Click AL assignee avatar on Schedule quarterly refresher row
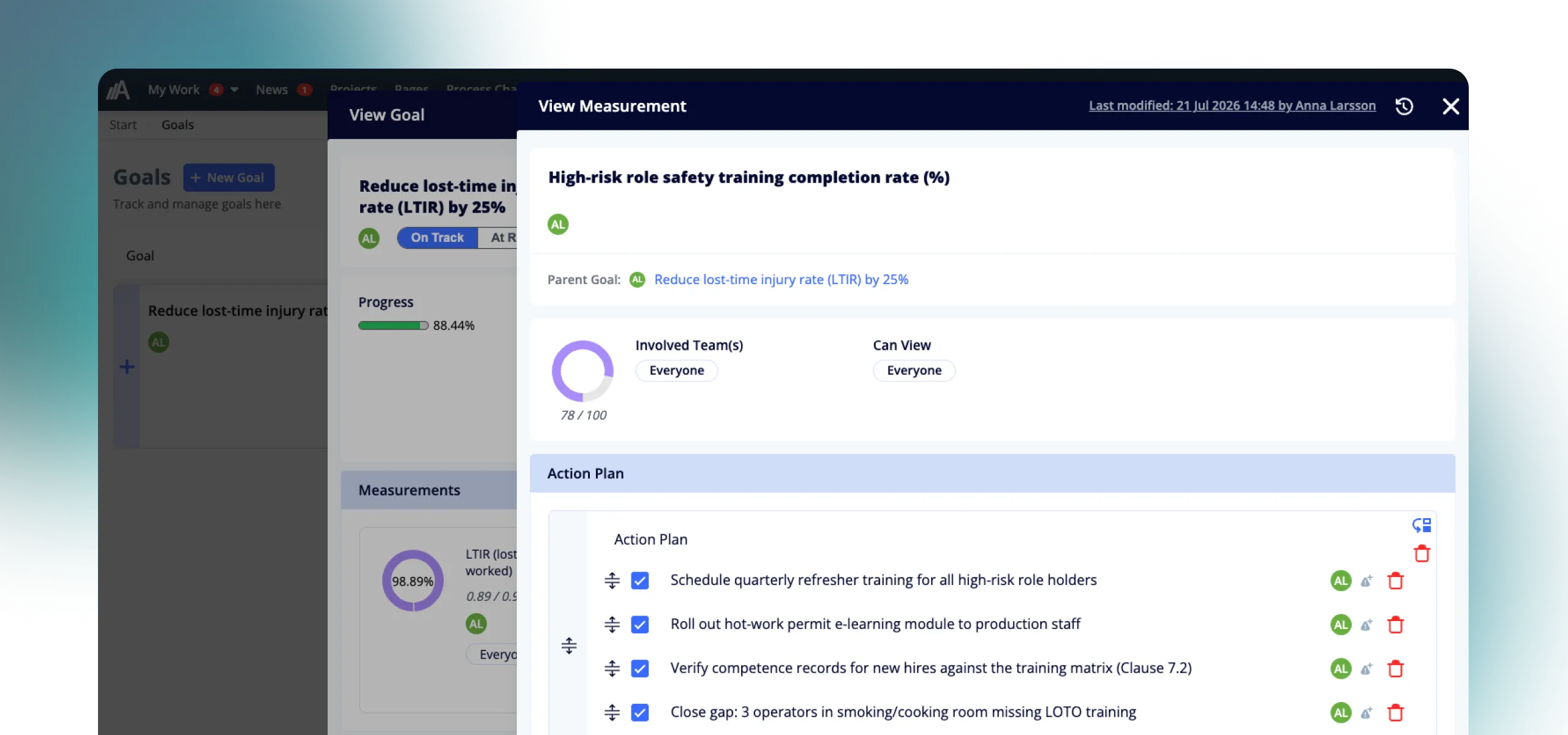The height and width of the screenshot is (735, 1568). click(1341, 581)
